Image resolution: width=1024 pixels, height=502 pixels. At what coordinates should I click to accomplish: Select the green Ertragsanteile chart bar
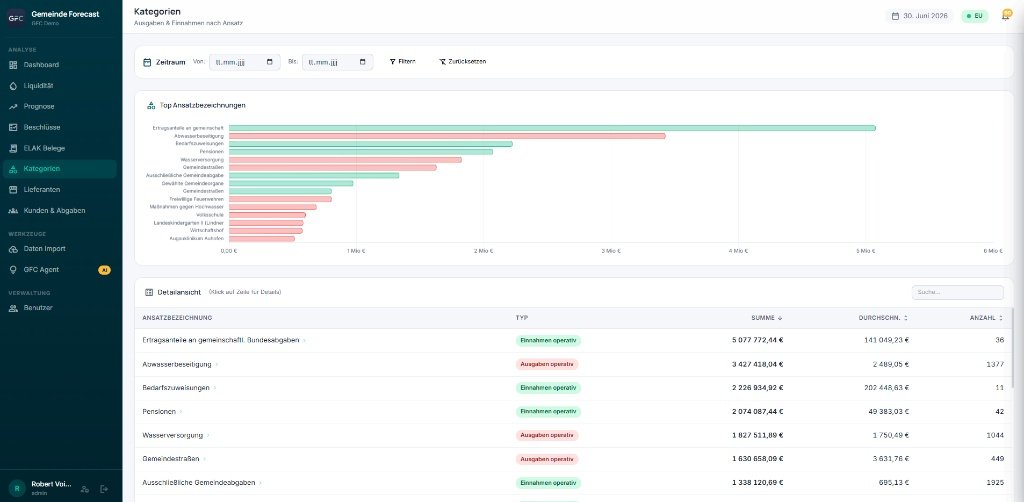(552, 128)
